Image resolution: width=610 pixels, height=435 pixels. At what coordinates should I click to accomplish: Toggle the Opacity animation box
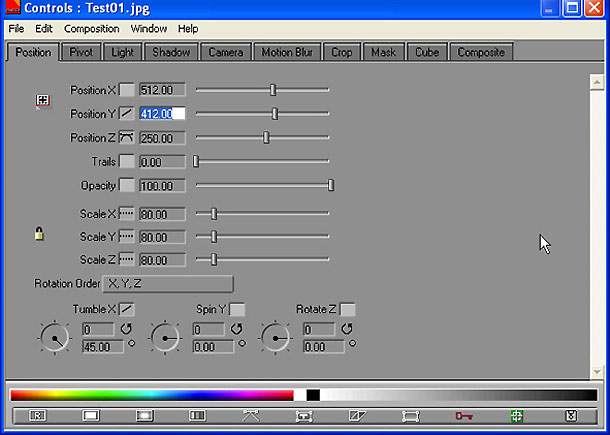coord(127,185)
